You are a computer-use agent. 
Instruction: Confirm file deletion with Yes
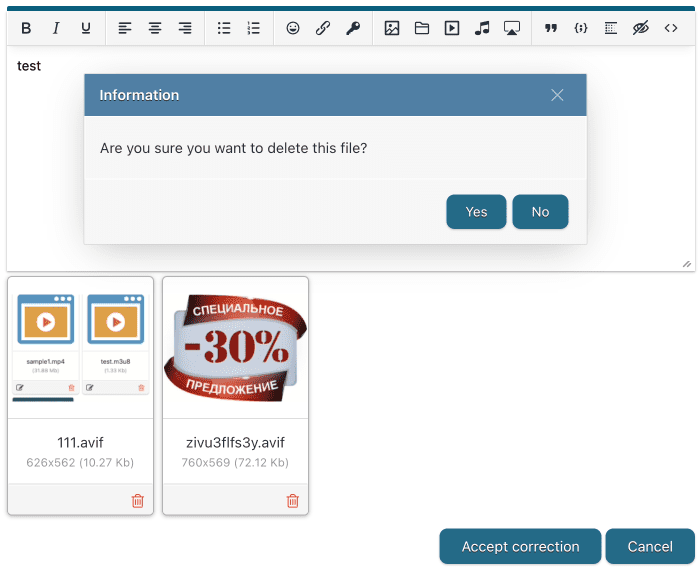(476, 212)
